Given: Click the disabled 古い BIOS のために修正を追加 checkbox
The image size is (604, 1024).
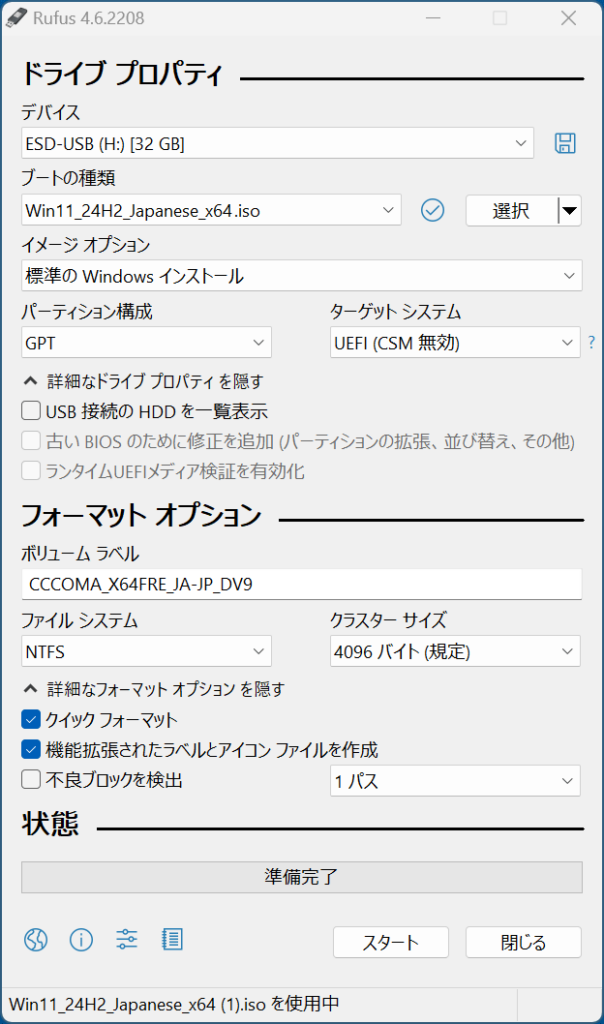Looking at the screenshot, I should click(x=31, y=441).
